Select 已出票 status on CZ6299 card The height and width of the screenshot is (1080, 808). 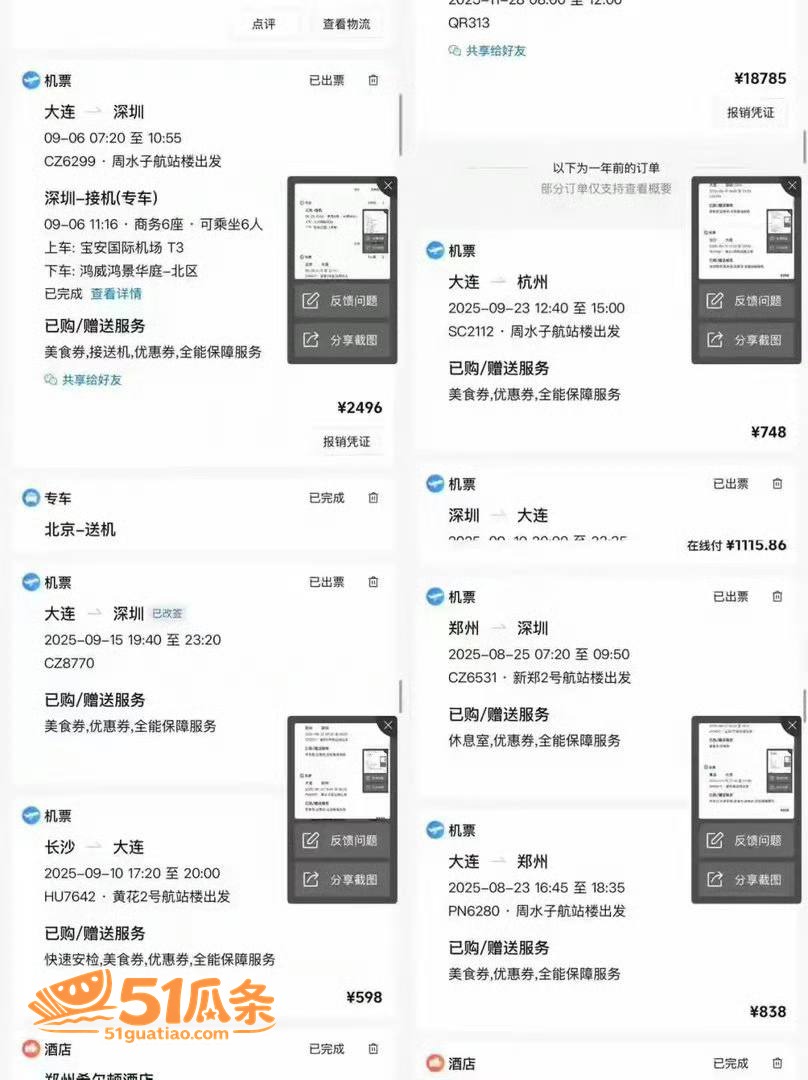tap(327, 81)
